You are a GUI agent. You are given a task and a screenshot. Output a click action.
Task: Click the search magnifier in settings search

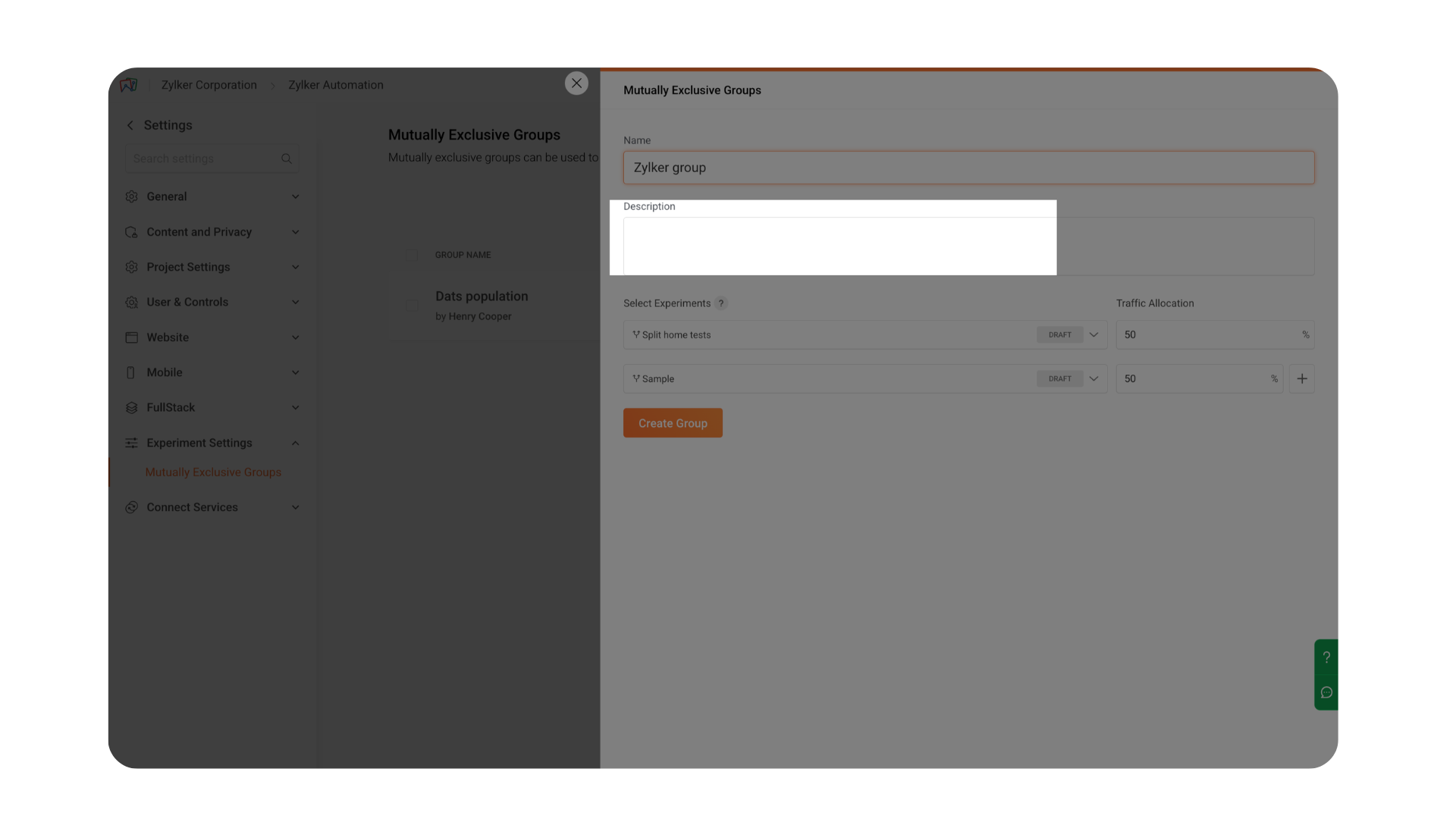pos(287,158)
